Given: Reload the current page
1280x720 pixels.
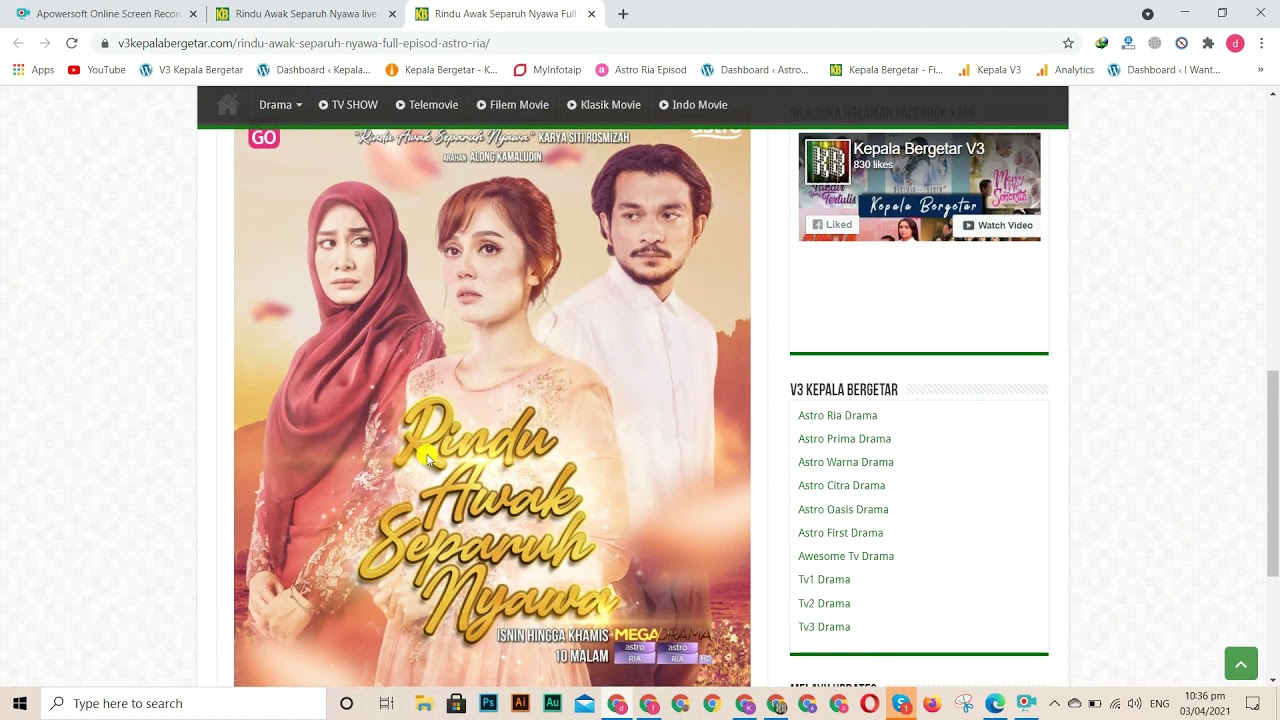Looking at the screenshot, I should pyautogui.click(x=72, y=43).
